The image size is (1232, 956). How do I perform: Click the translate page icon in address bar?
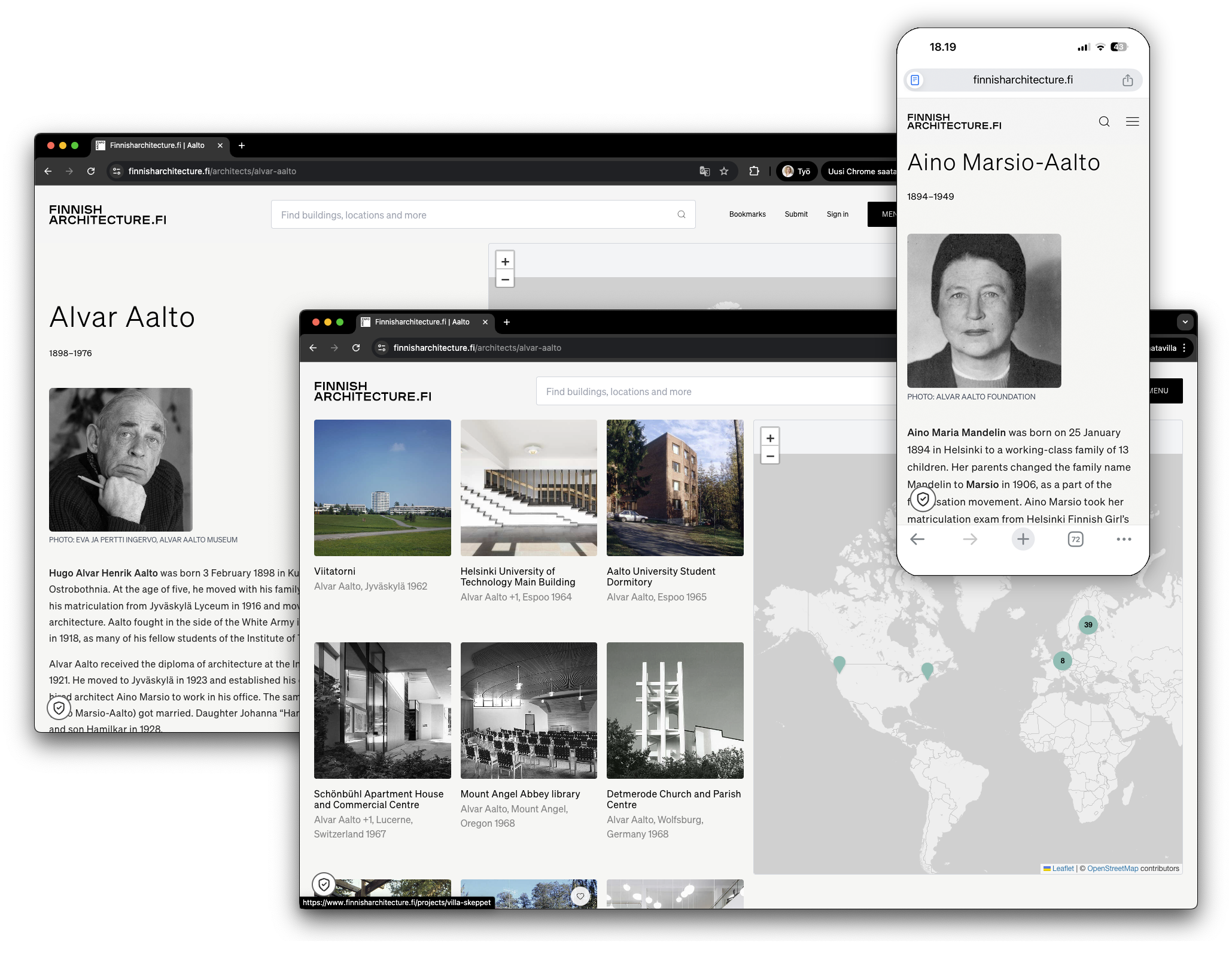click(704, 171)
